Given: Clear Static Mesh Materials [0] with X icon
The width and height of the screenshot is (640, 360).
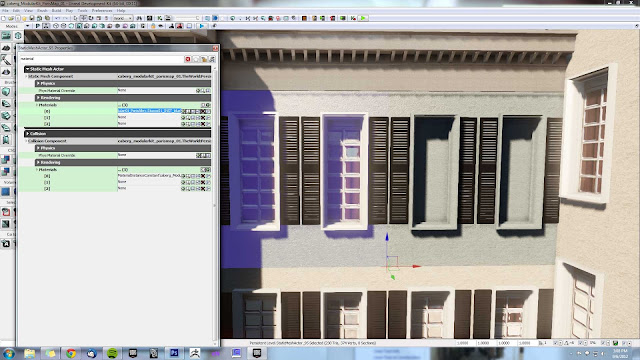Looking at the screenshot, I should 203,111.
